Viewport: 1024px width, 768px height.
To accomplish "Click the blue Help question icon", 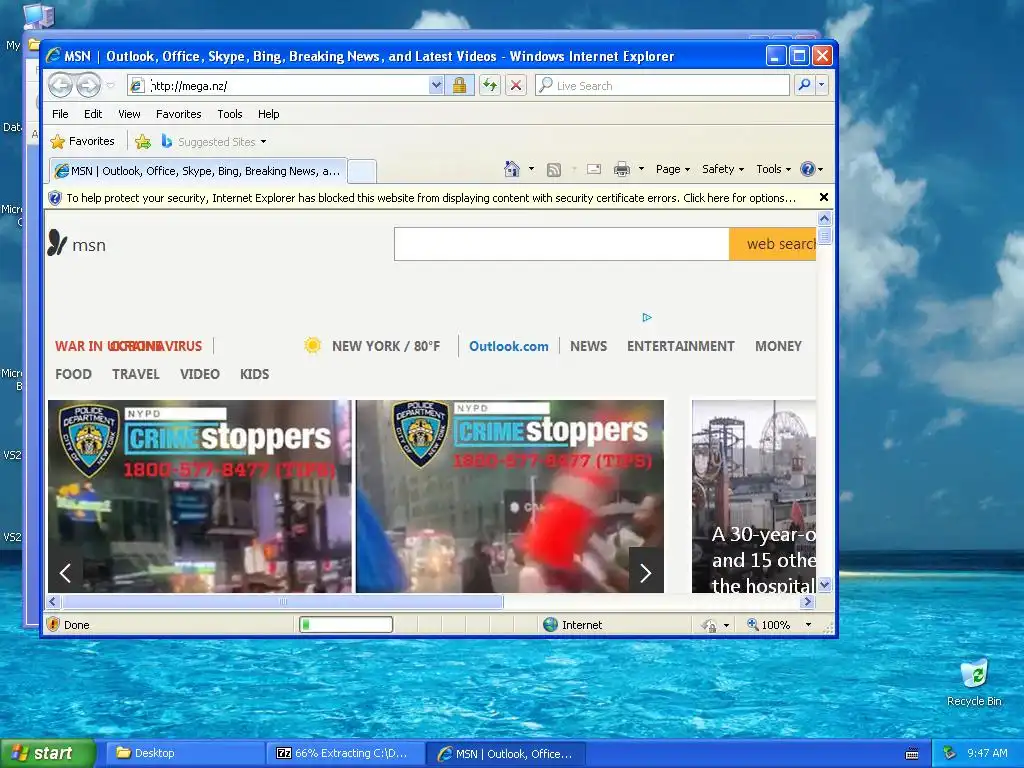I will 808,169.
